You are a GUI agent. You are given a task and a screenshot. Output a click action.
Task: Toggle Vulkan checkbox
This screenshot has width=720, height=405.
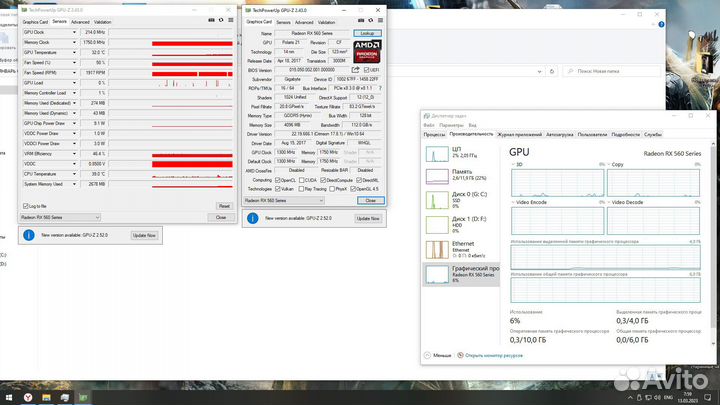[278, 189]
